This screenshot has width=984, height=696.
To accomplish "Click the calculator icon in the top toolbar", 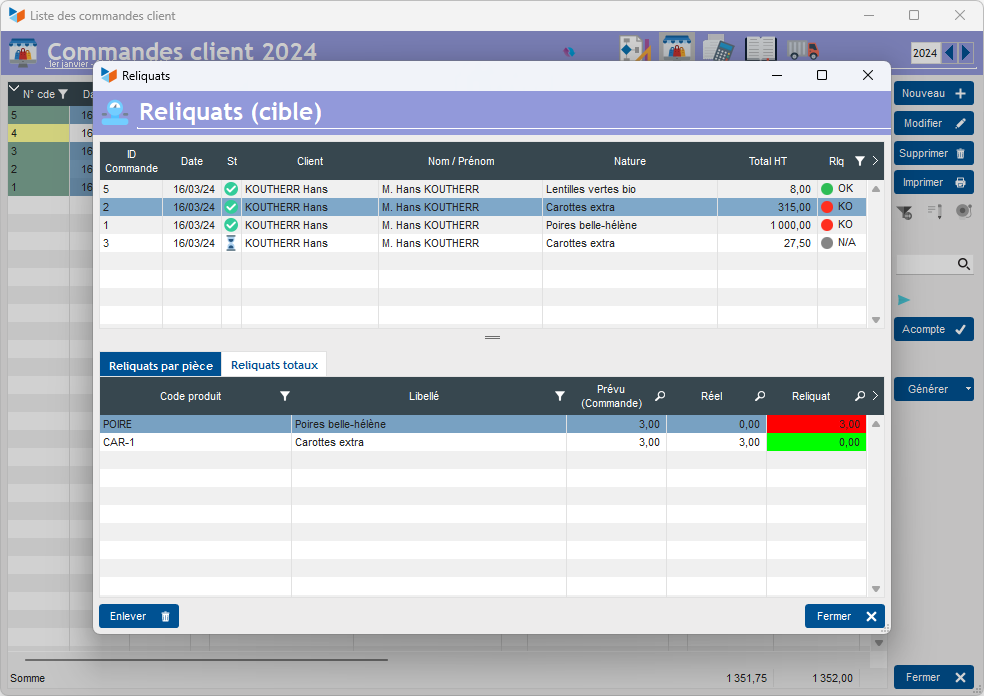I will (x=716, y=49).
